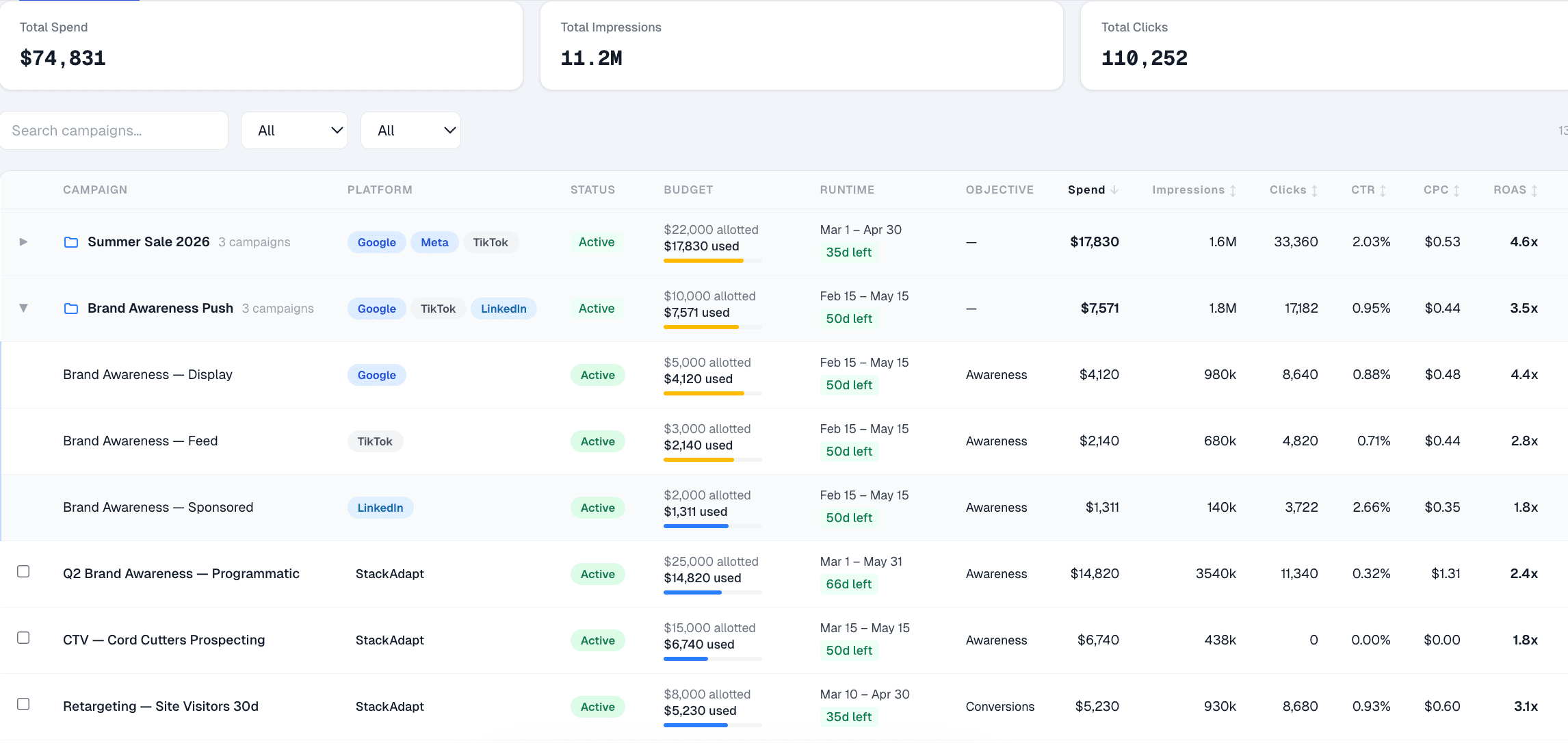This screenshot has height=743, width=1568.
Task: Click the folder icon beside Summer Sale 2026
Action: tap(71, 242)
